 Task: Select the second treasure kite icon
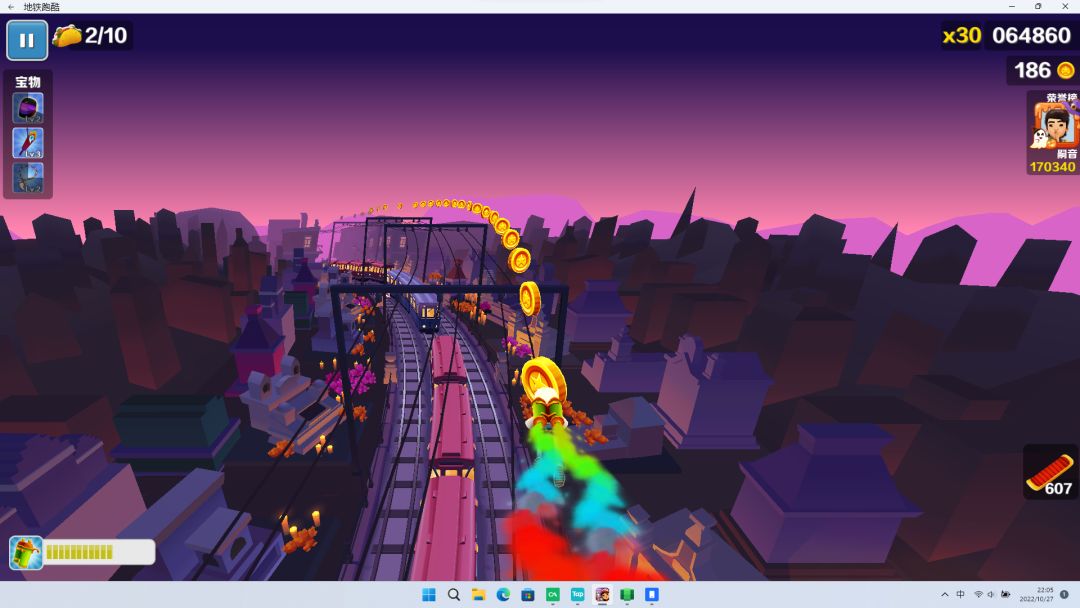pyautogui.click(x=28, y=143)
